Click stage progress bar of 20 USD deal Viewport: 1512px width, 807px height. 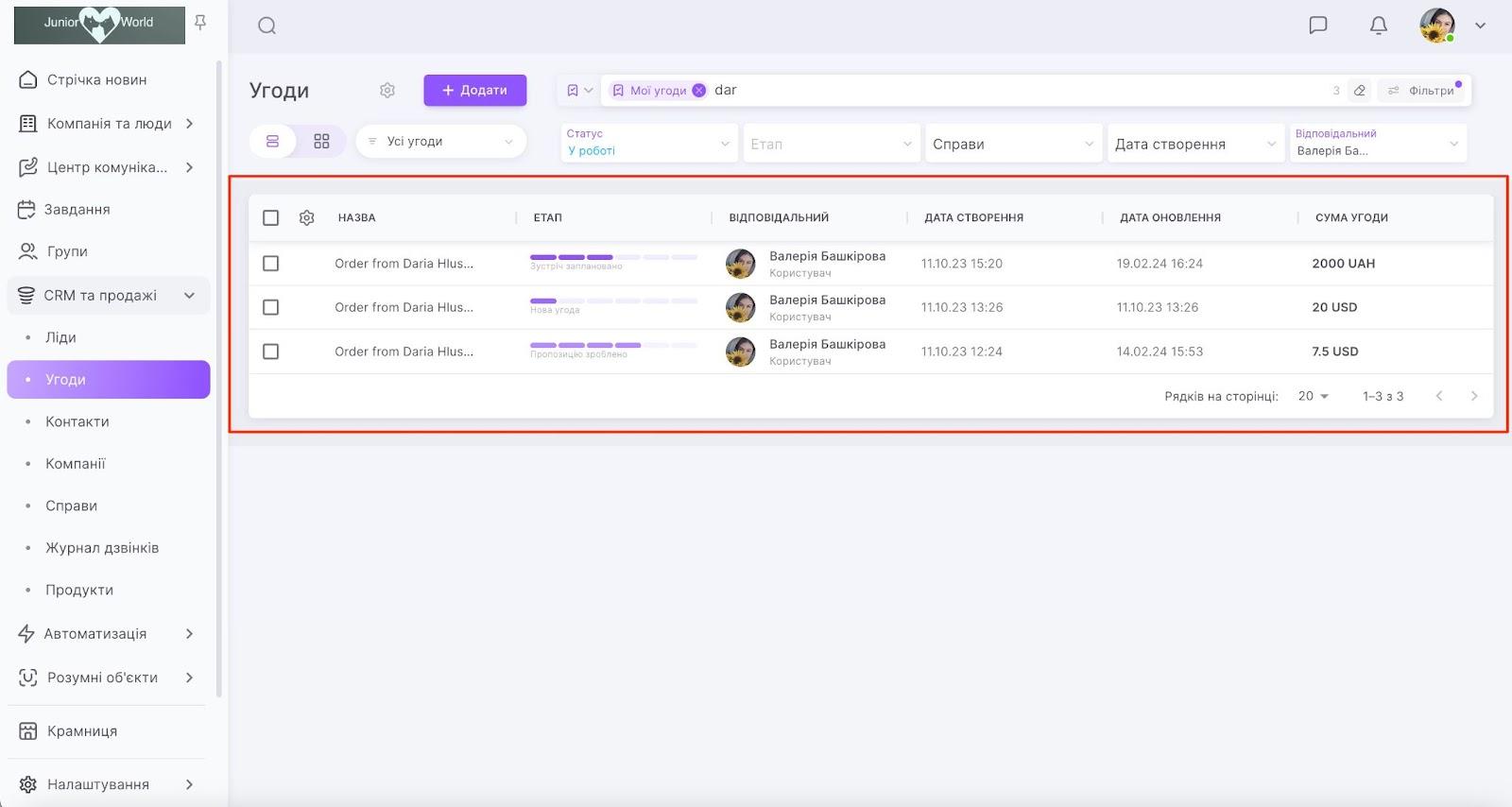coord(613,301)
